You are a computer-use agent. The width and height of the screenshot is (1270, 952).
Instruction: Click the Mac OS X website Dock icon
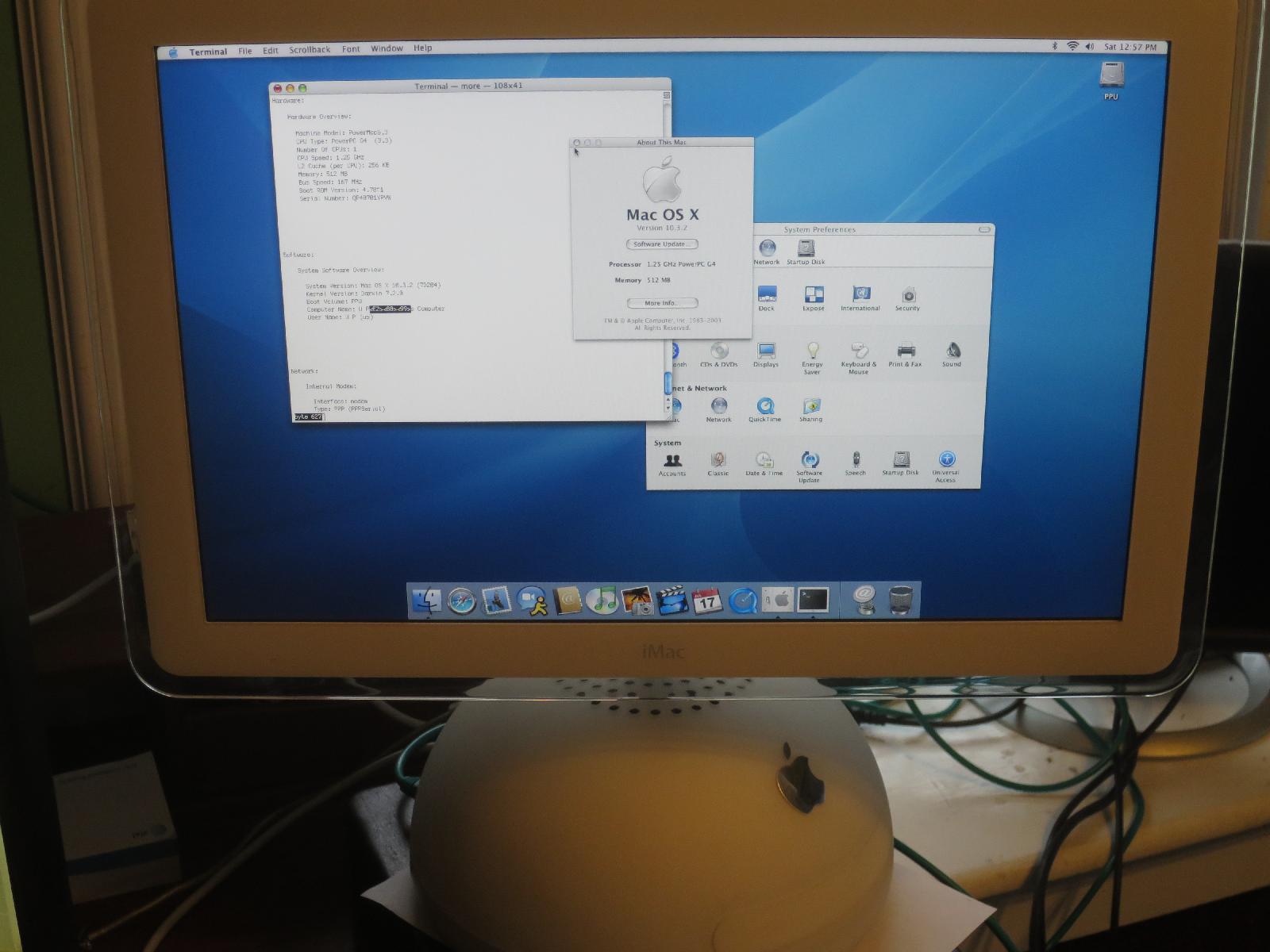tap(865, 599)
